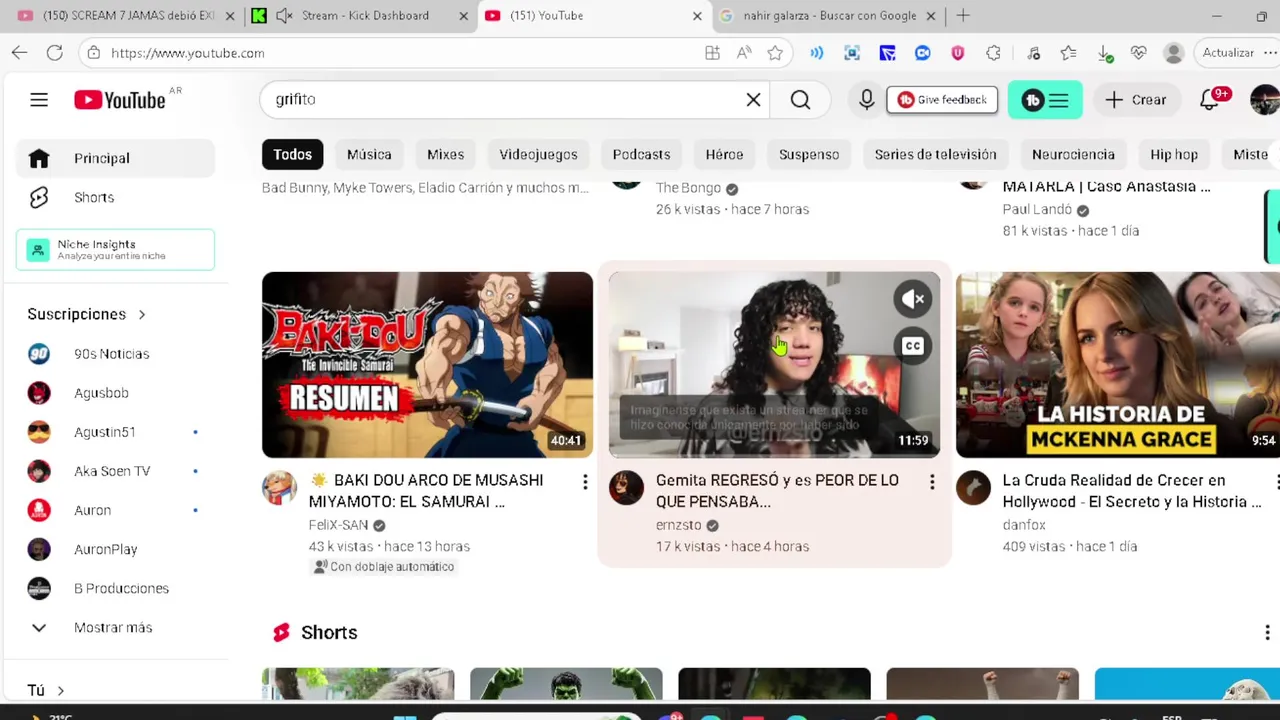
Task: Open options menu for Baki Dou video
Action: tap(585, 483)
